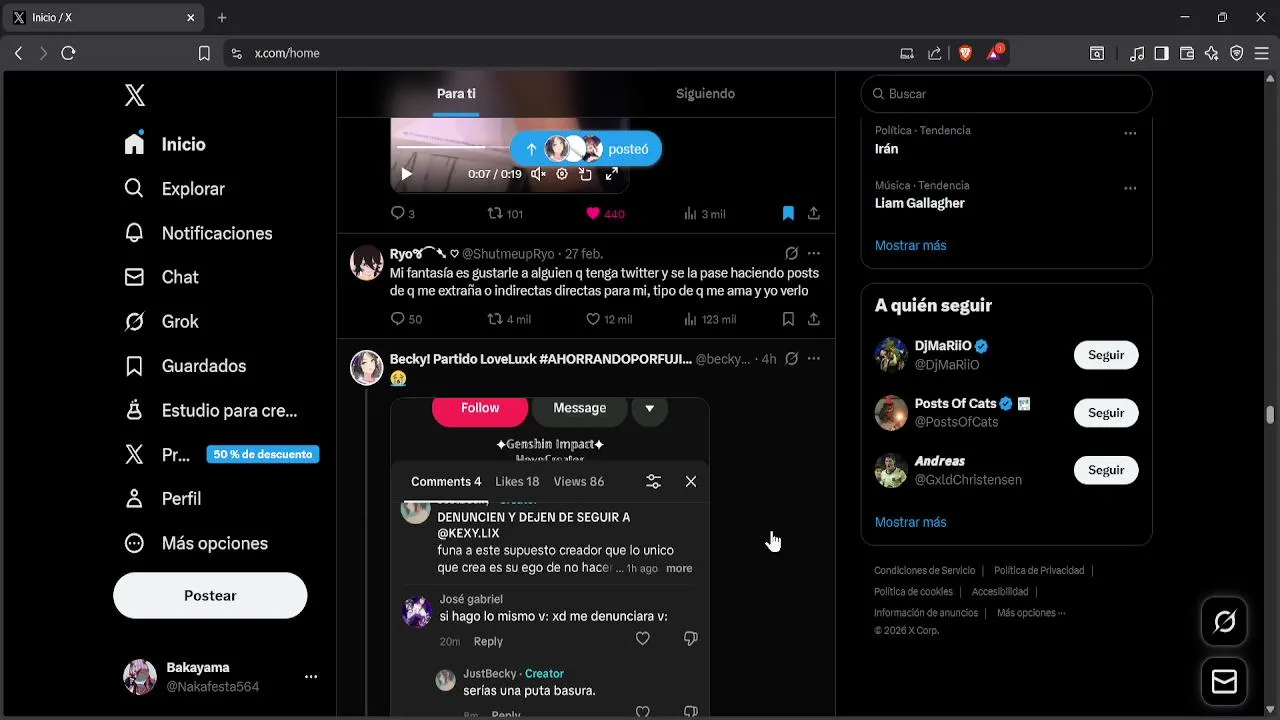Open more options on Becky post

(814, 358)
